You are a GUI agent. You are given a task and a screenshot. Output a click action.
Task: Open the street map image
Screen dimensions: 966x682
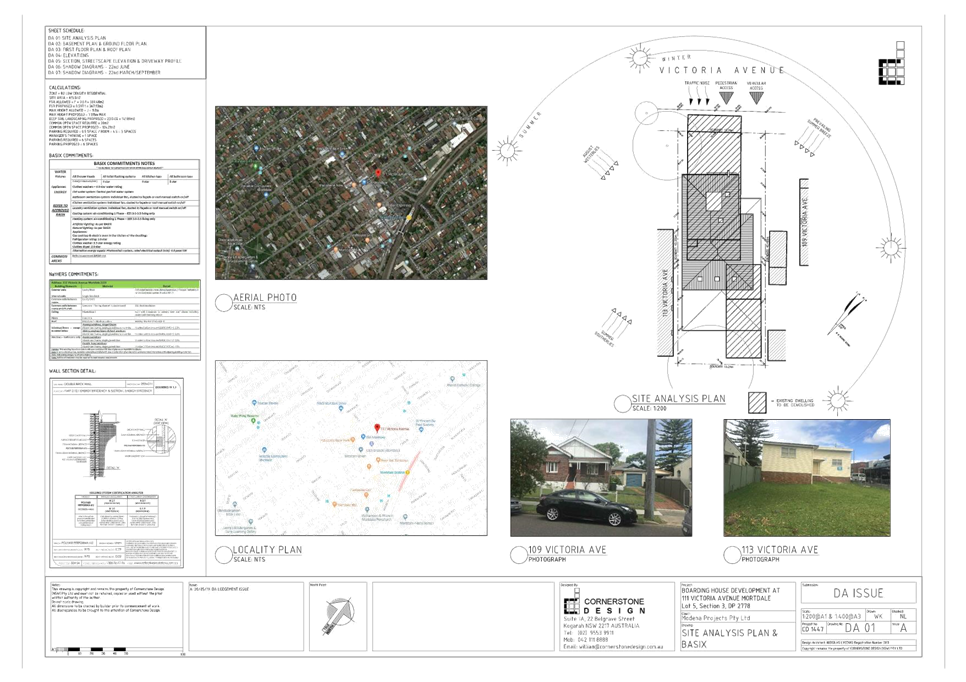coord(351,448)
